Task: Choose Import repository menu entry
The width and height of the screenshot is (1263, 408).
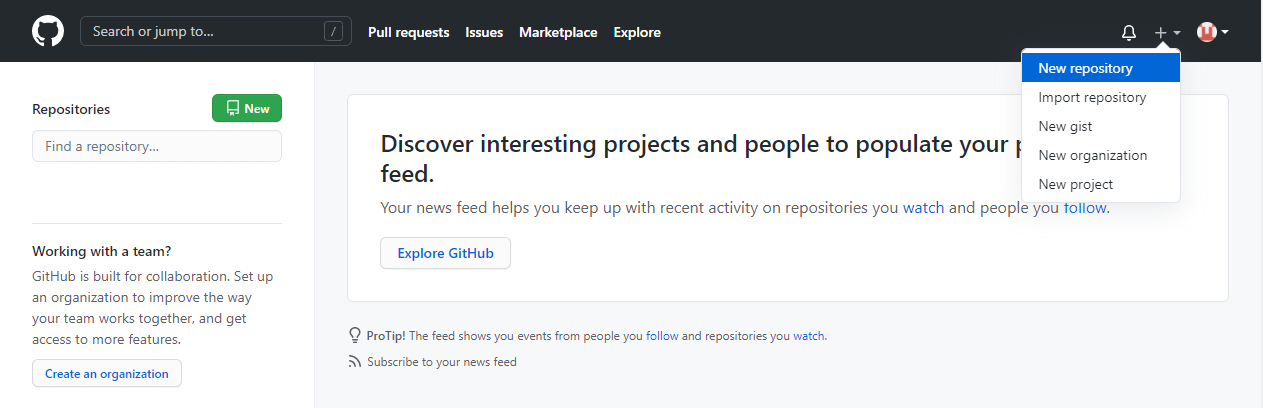Action: pos(1092,97)
